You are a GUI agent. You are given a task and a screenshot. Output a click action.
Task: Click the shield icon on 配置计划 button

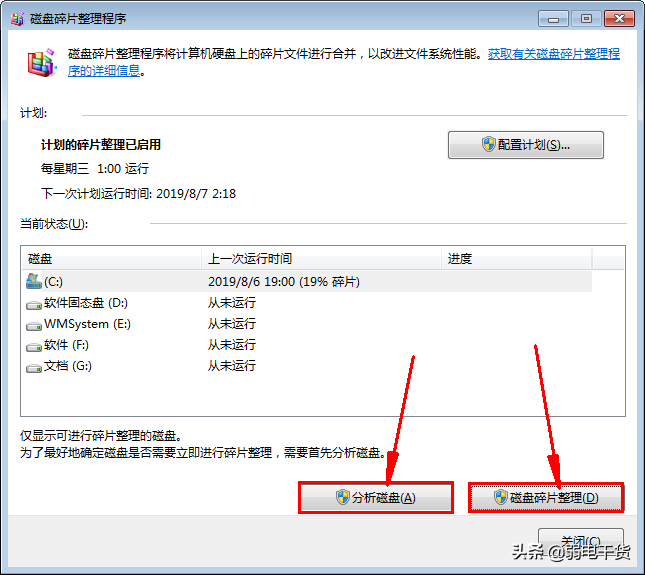point(489,144)
